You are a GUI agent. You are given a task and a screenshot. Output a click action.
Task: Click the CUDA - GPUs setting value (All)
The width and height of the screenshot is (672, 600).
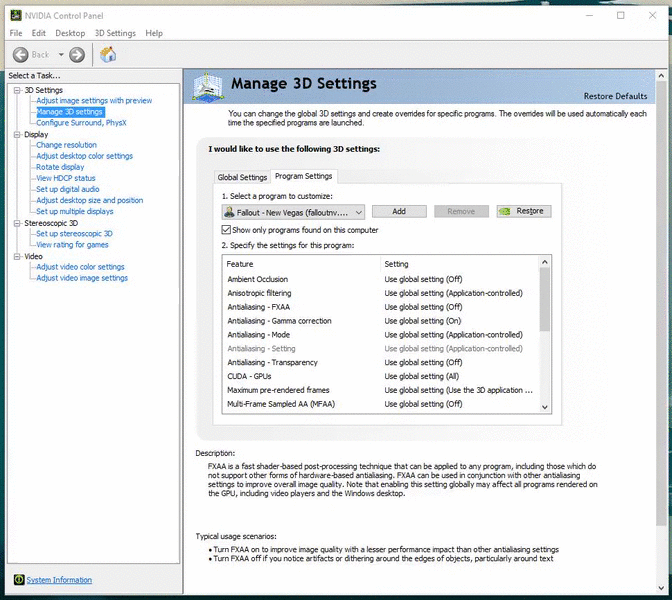click(421, 376)
